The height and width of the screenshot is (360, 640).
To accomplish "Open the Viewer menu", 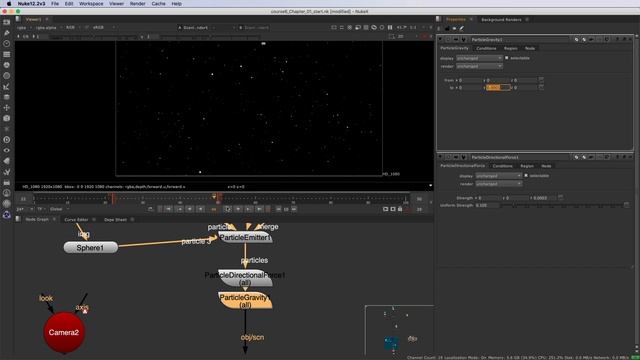I will (116, 4).
